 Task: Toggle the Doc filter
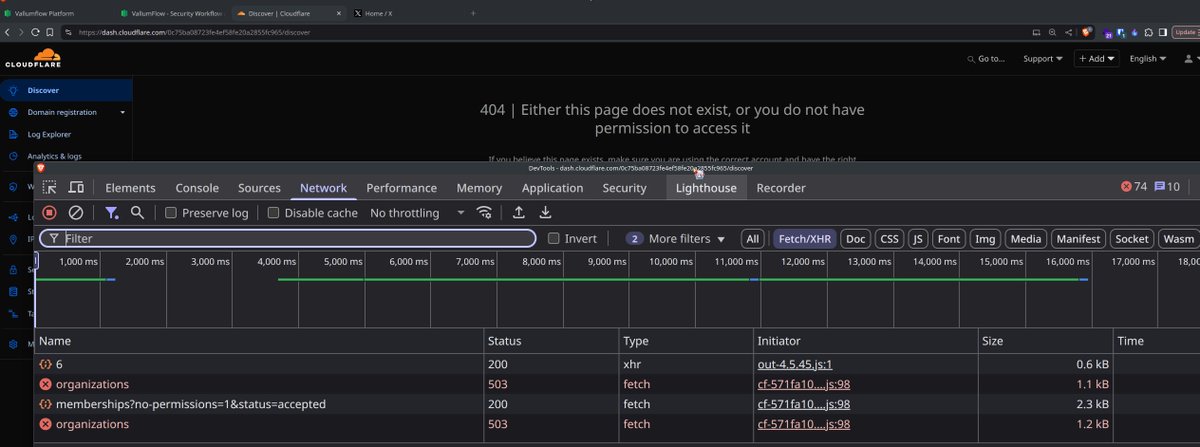click(x=855, y=239)
